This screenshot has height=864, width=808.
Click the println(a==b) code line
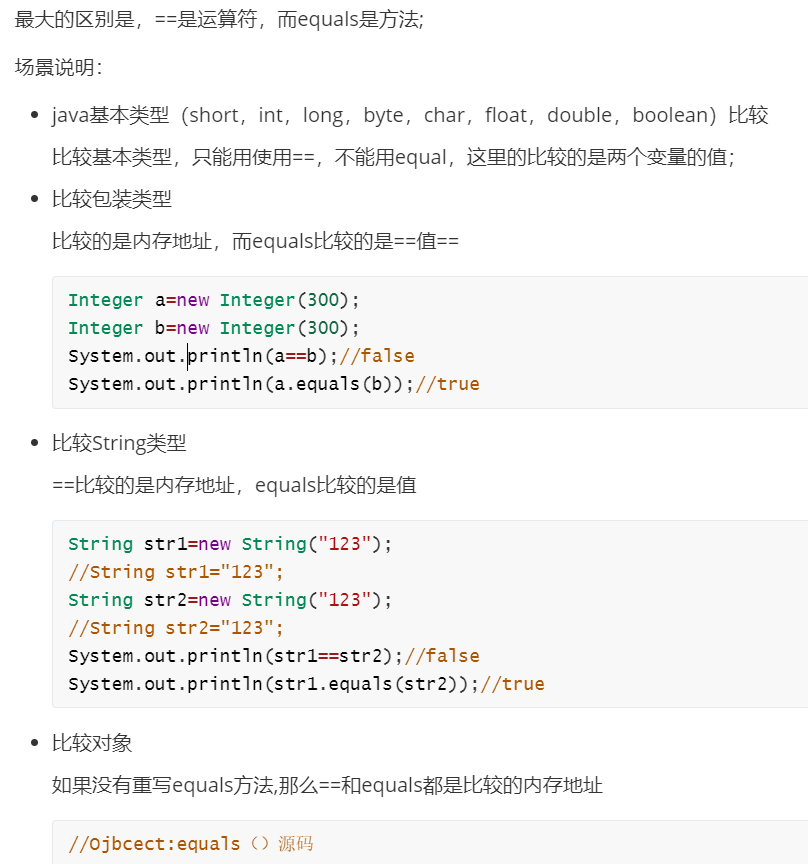tap(241, 357)
